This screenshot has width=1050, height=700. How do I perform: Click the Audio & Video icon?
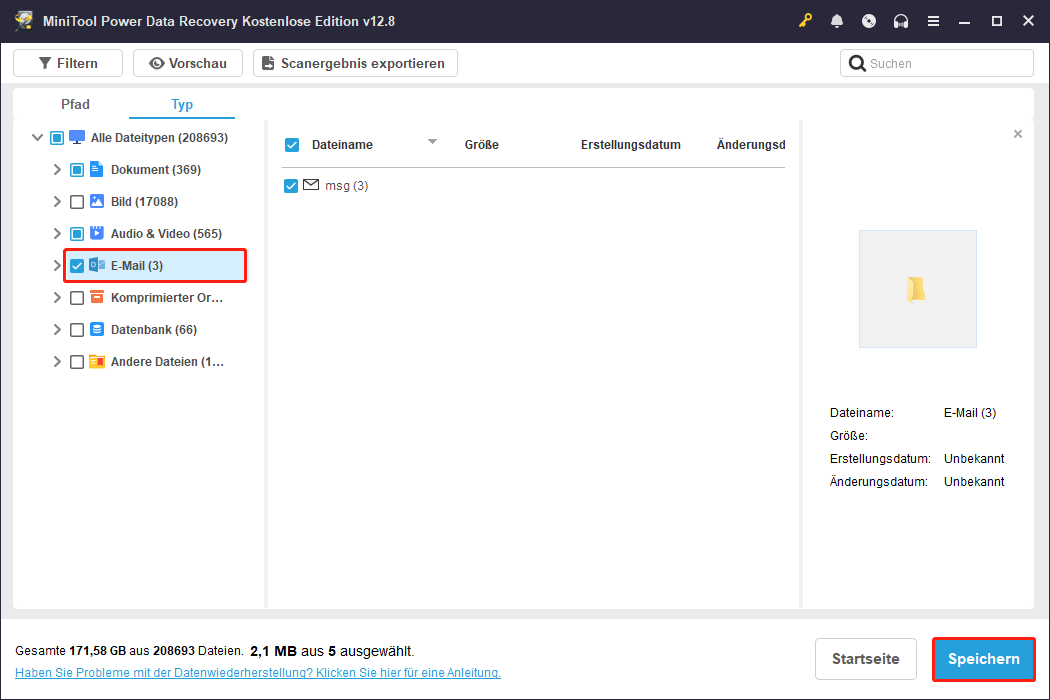96,233
